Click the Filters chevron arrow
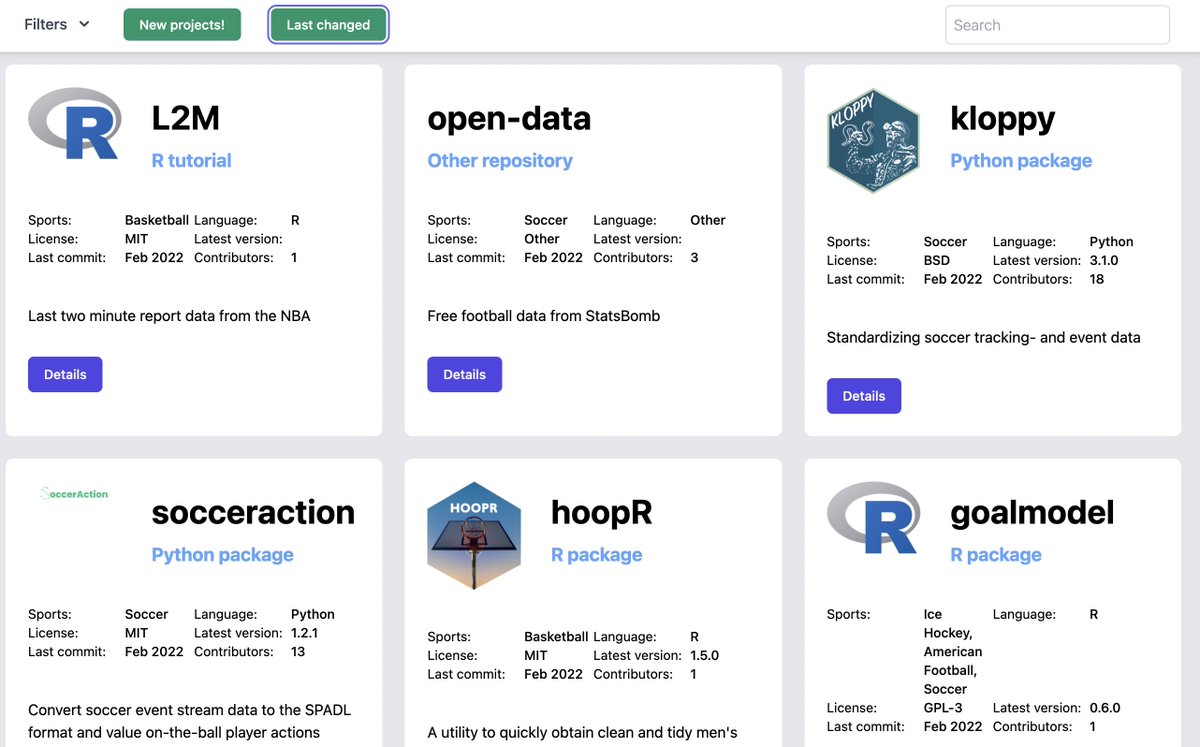The image size is (1200, 747). tap(84, 25)
